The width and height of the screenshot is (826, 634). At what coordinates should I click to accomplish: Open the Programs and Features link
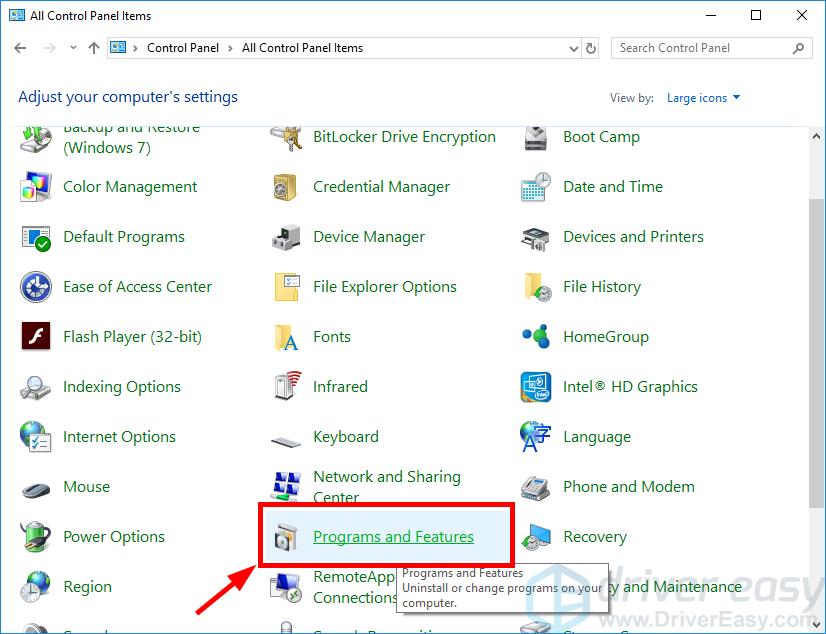tap(394, 537)
